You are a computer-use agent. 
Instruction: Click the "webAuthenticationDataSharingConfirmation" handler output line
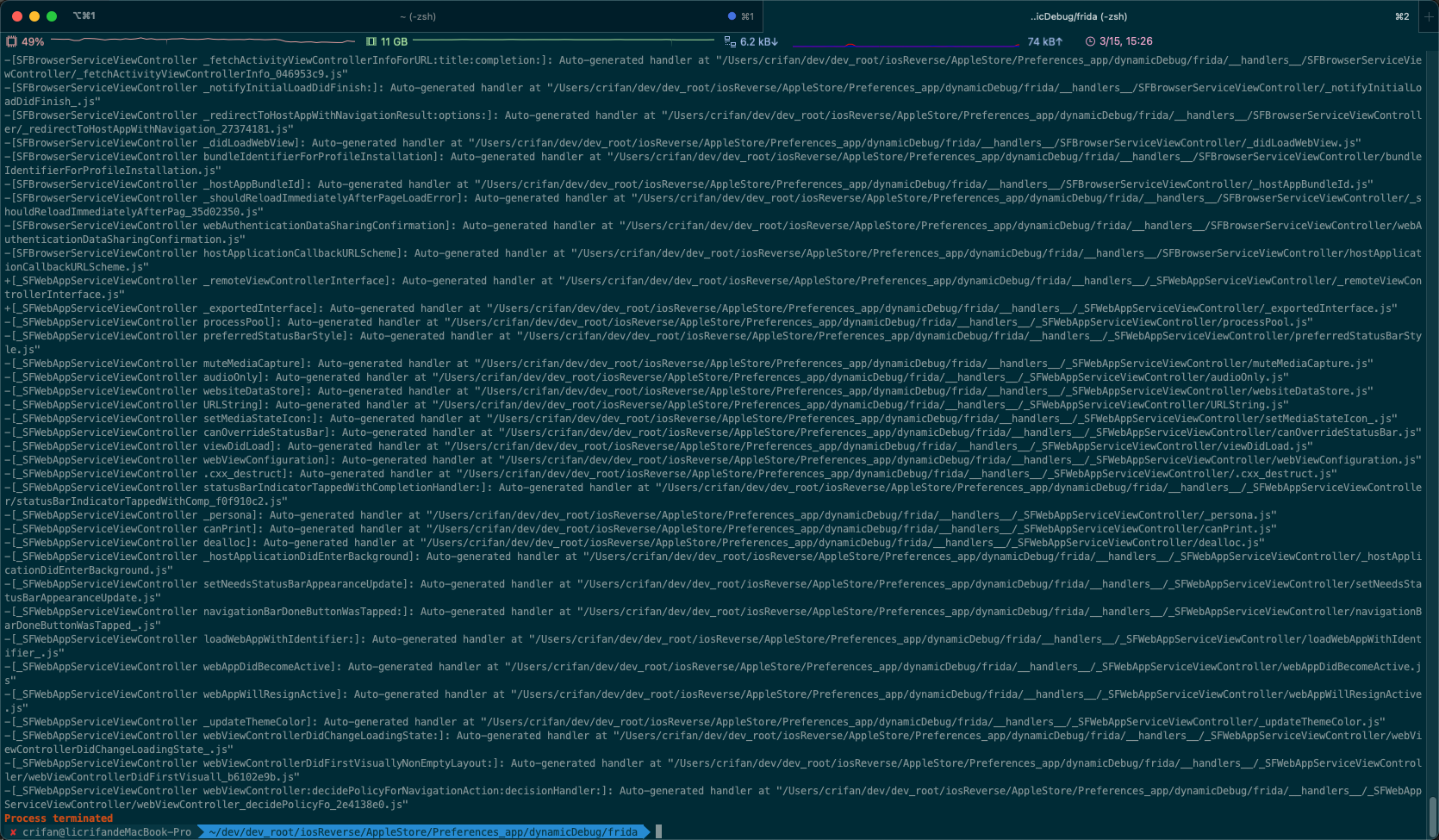713,233
